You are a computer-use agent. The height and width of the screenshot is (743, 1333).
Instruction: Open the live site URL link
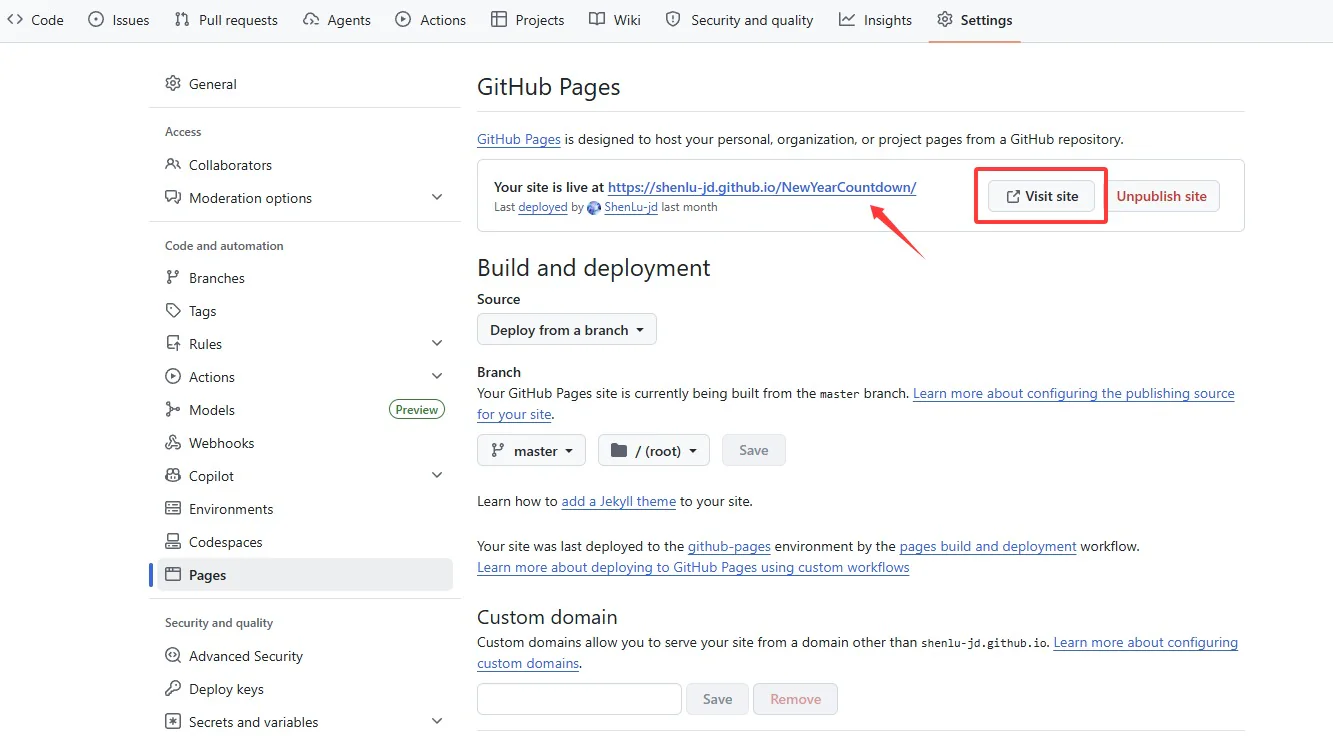[762, 187]
